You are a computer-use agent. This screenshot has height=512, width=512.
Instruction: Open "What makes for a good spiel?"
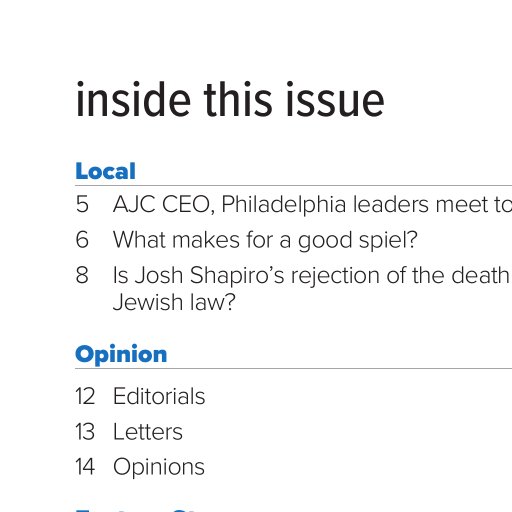point(265,240)
